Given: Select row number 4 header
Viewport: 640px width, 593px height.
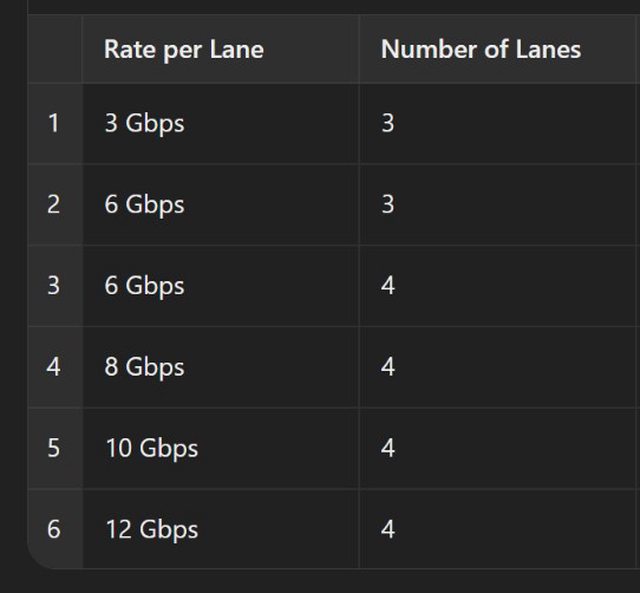Looking at the screenshot, I should click(x=54, y=367).
